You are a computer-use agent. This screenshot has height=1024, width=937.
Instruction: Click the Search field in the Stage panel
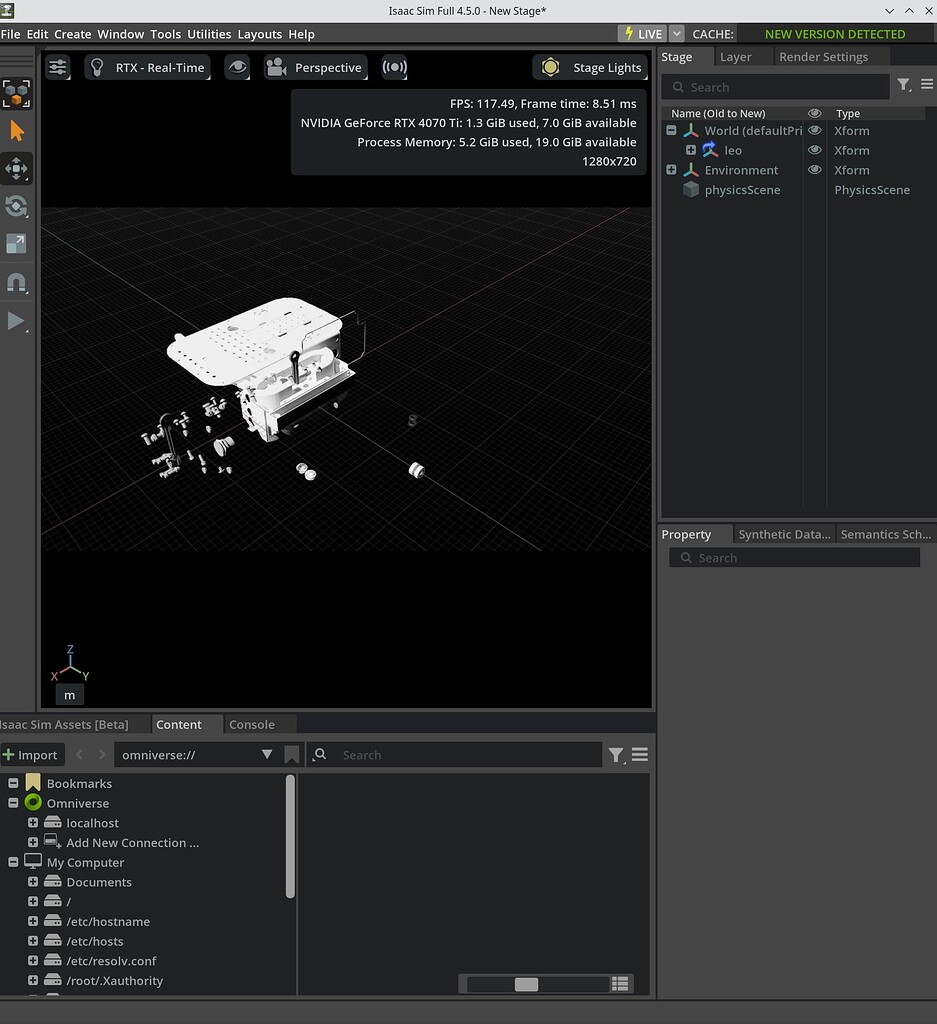pyautogui.click(x=780, y=87)
